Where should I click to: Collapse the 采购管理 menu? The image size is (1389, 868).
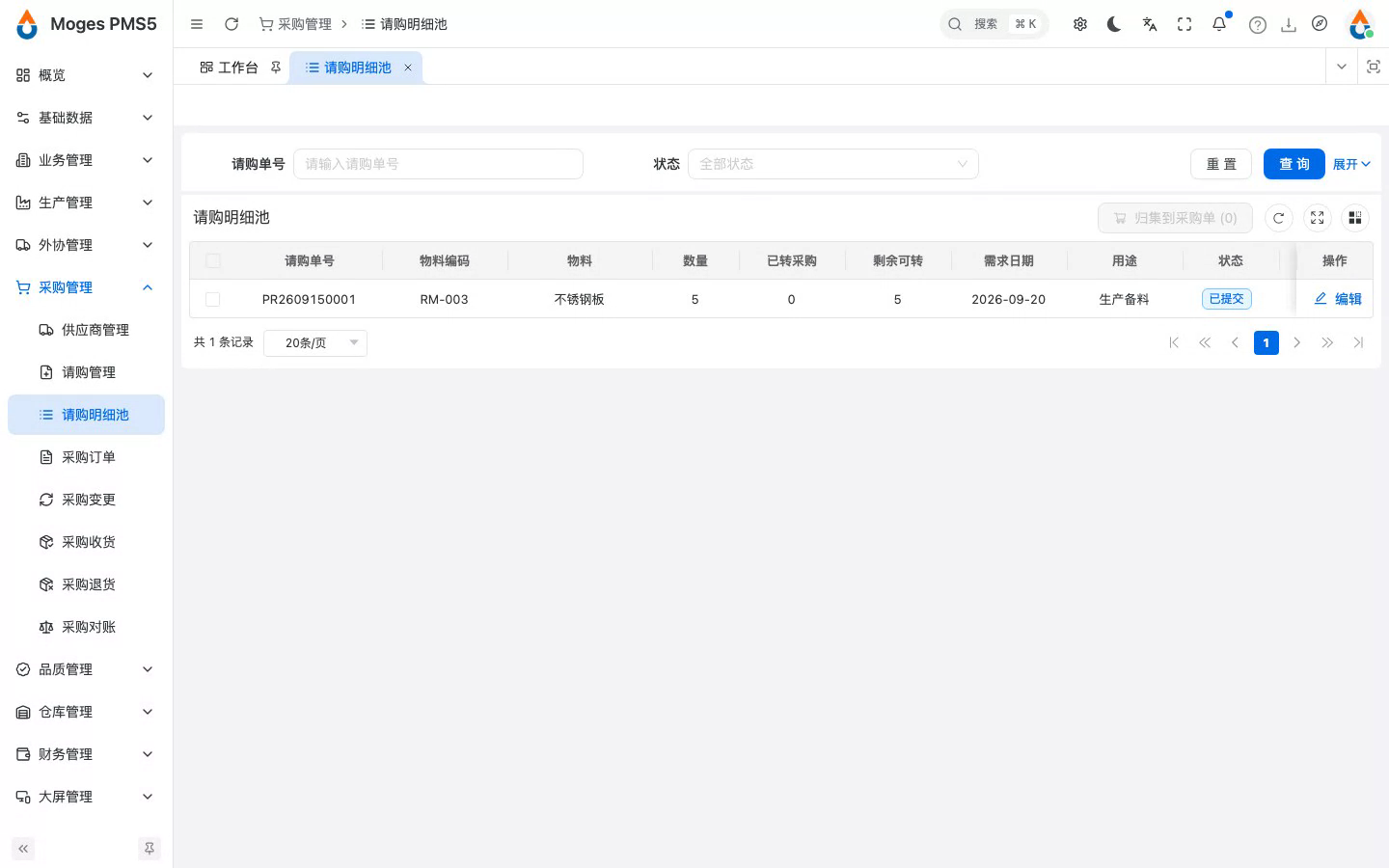(86, 287)
